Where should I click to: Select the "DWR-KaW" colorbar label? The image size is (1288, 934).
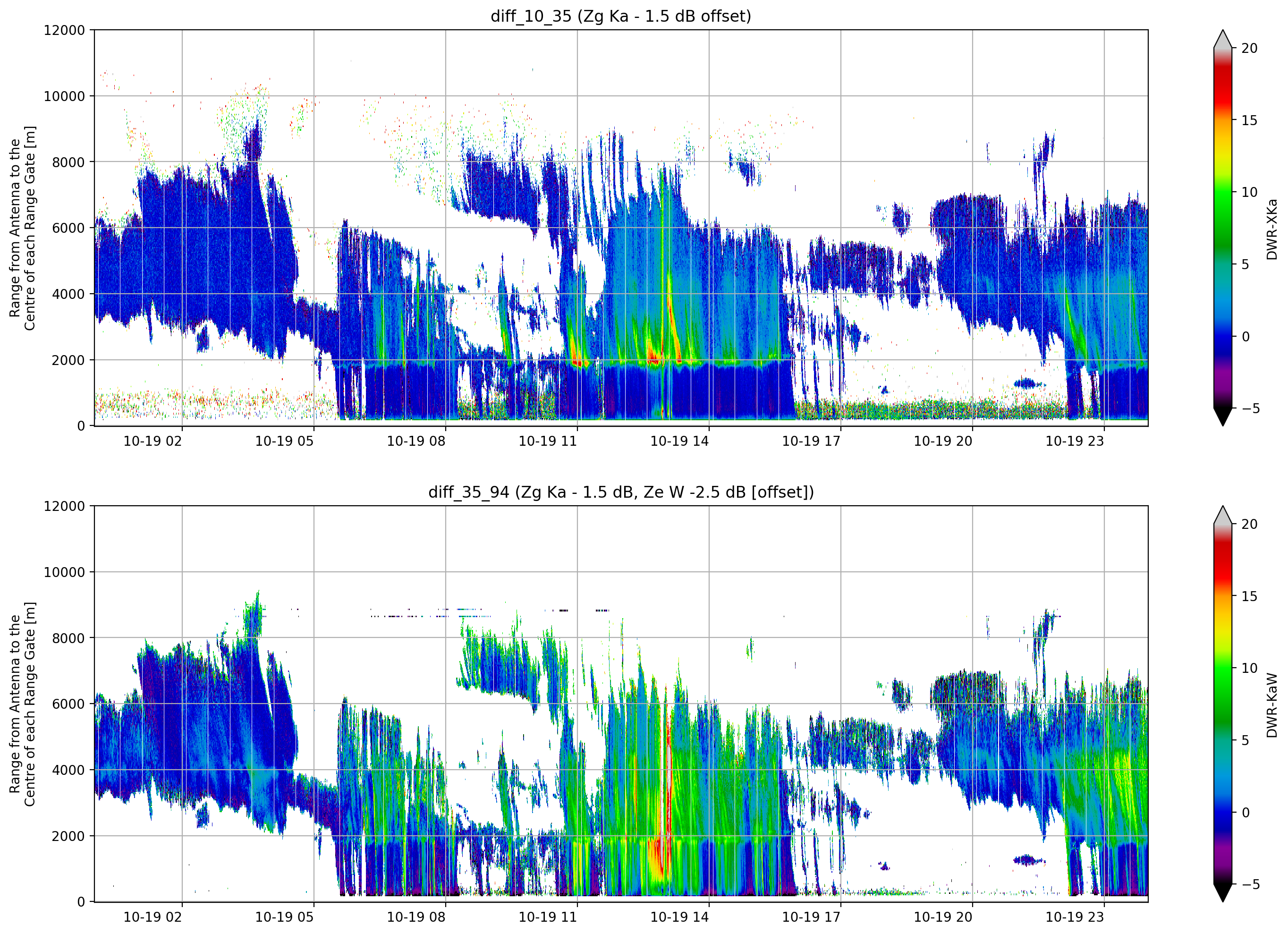pos(1271,705)
